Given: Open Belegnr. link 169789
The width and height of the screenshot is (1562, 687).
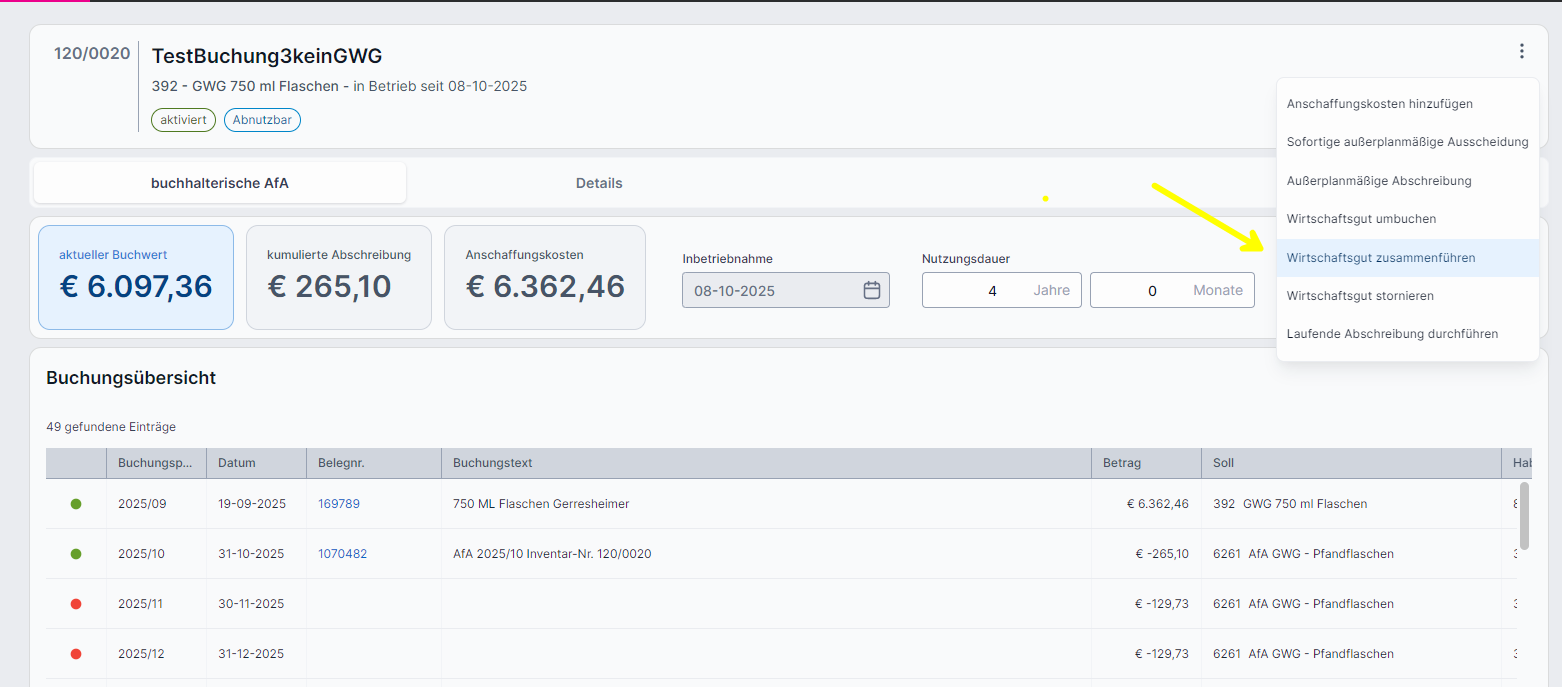Looking at the screenshot, I should click(x=338, y=504).
